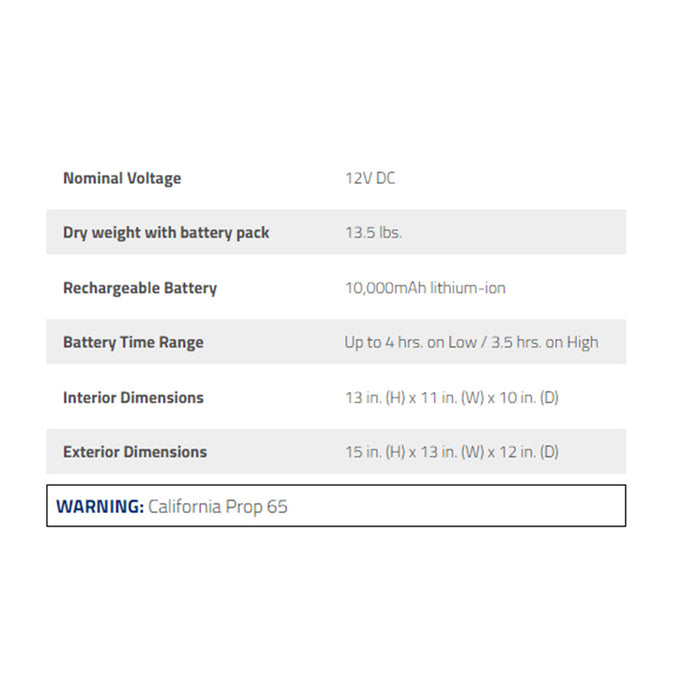
Task: Click the Rechargeable Battery label
Action: pos(140,288)
